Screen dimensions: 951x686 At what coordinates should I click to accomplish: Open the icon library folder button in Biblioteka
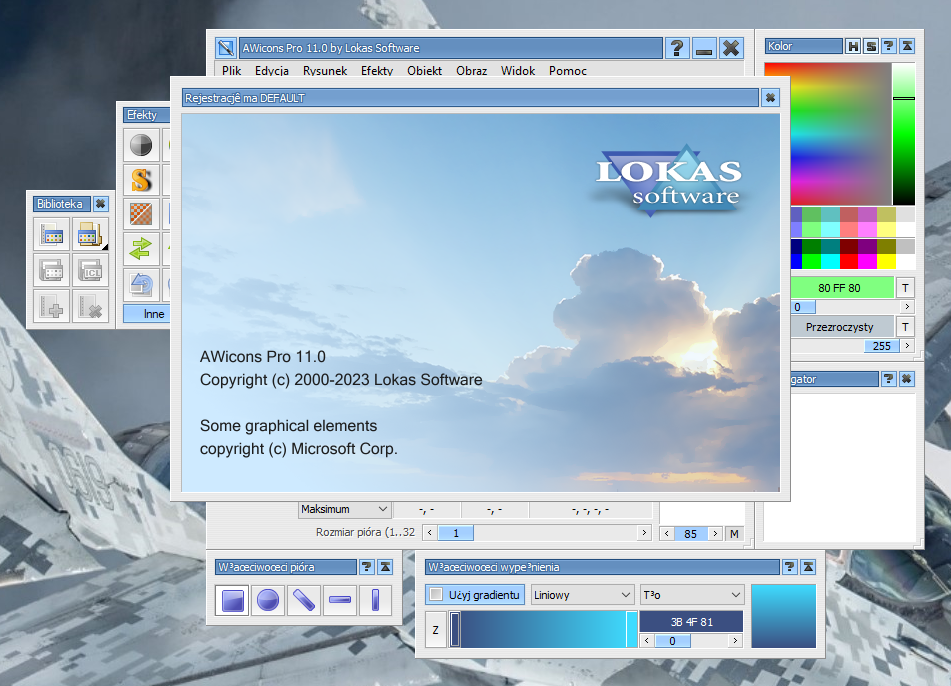click(90, 234)
